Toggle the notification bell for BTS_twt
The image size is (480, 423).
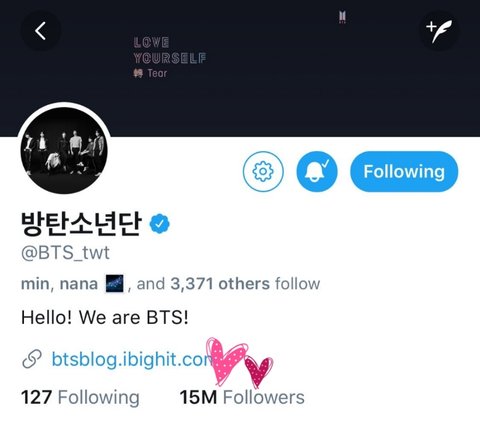317,171
